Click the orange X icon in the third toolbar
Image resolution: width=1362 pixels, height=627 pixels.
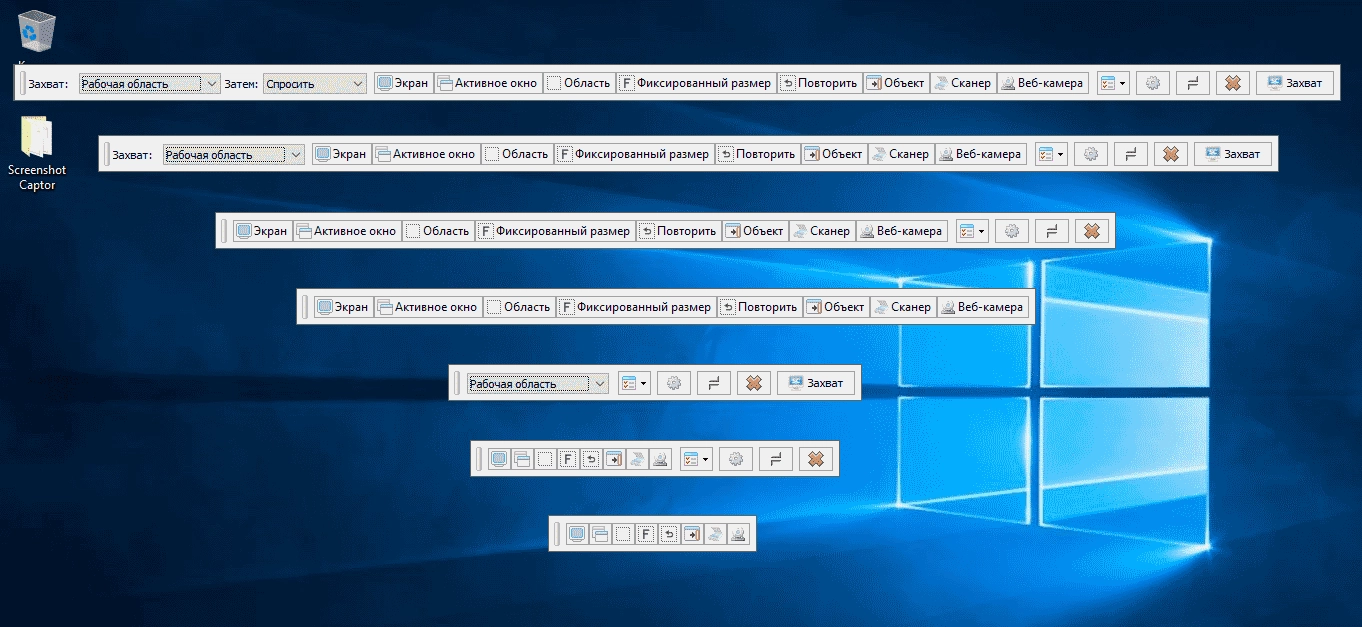pyautogui.click(x=1092, y=231)
